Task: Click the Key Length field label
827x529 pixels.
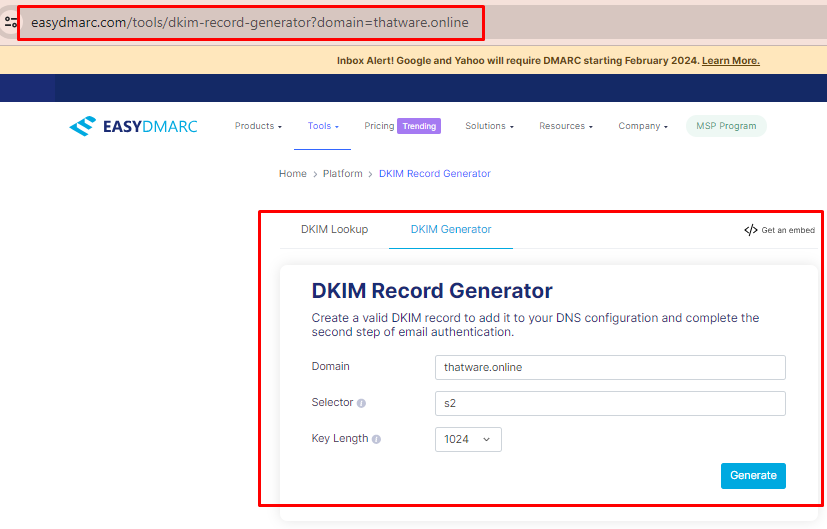Action: (340, 438)
